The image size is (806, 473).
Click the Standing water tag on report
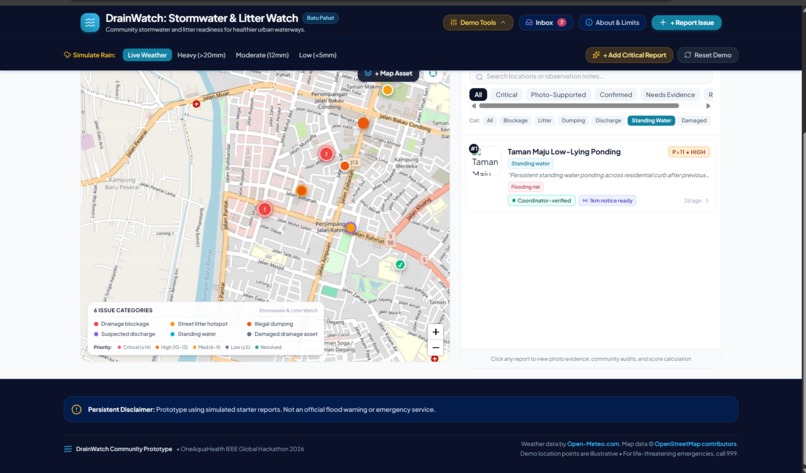530,163
